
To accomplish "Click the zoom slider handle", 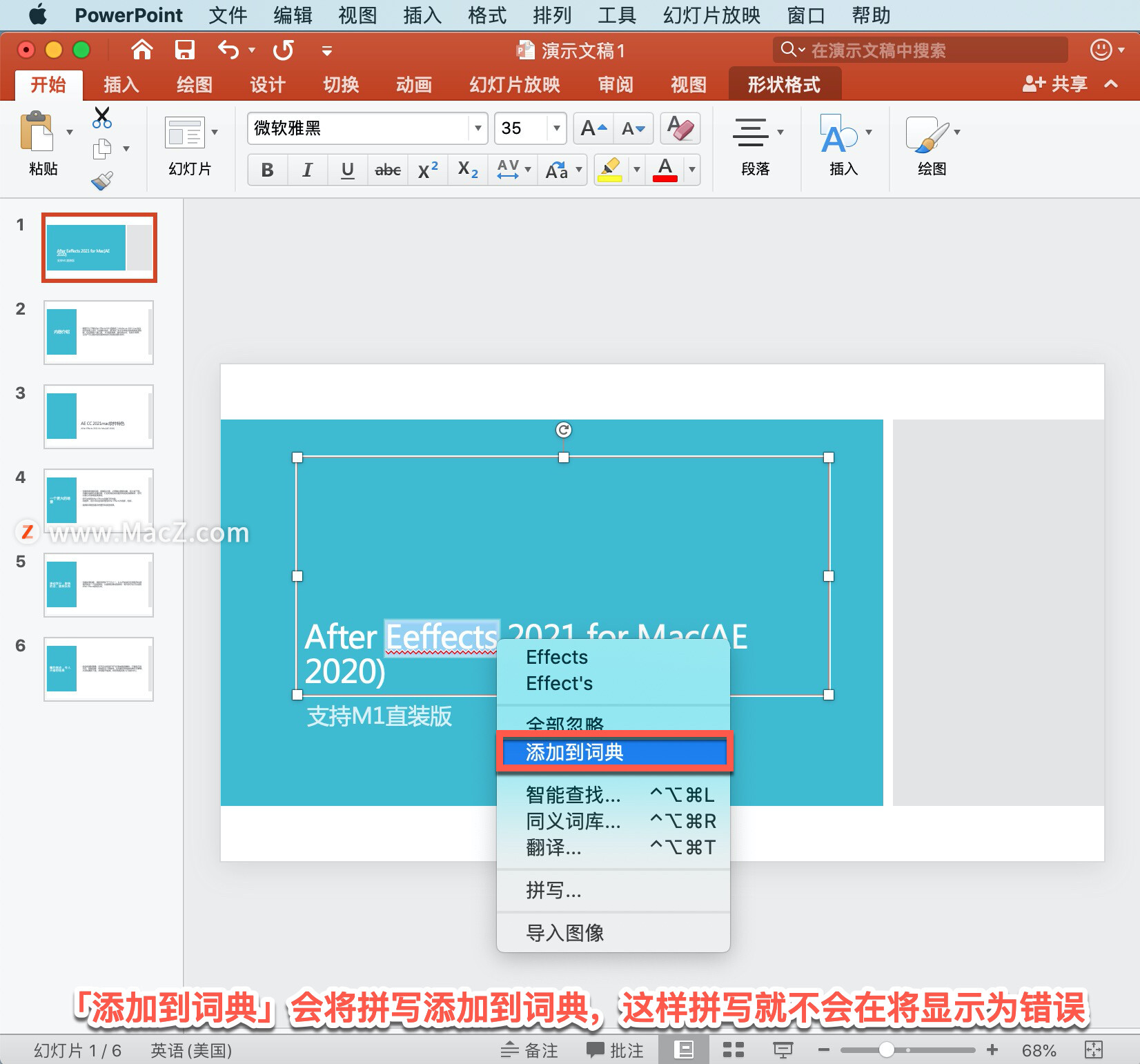I will (x=887, y=1050).
